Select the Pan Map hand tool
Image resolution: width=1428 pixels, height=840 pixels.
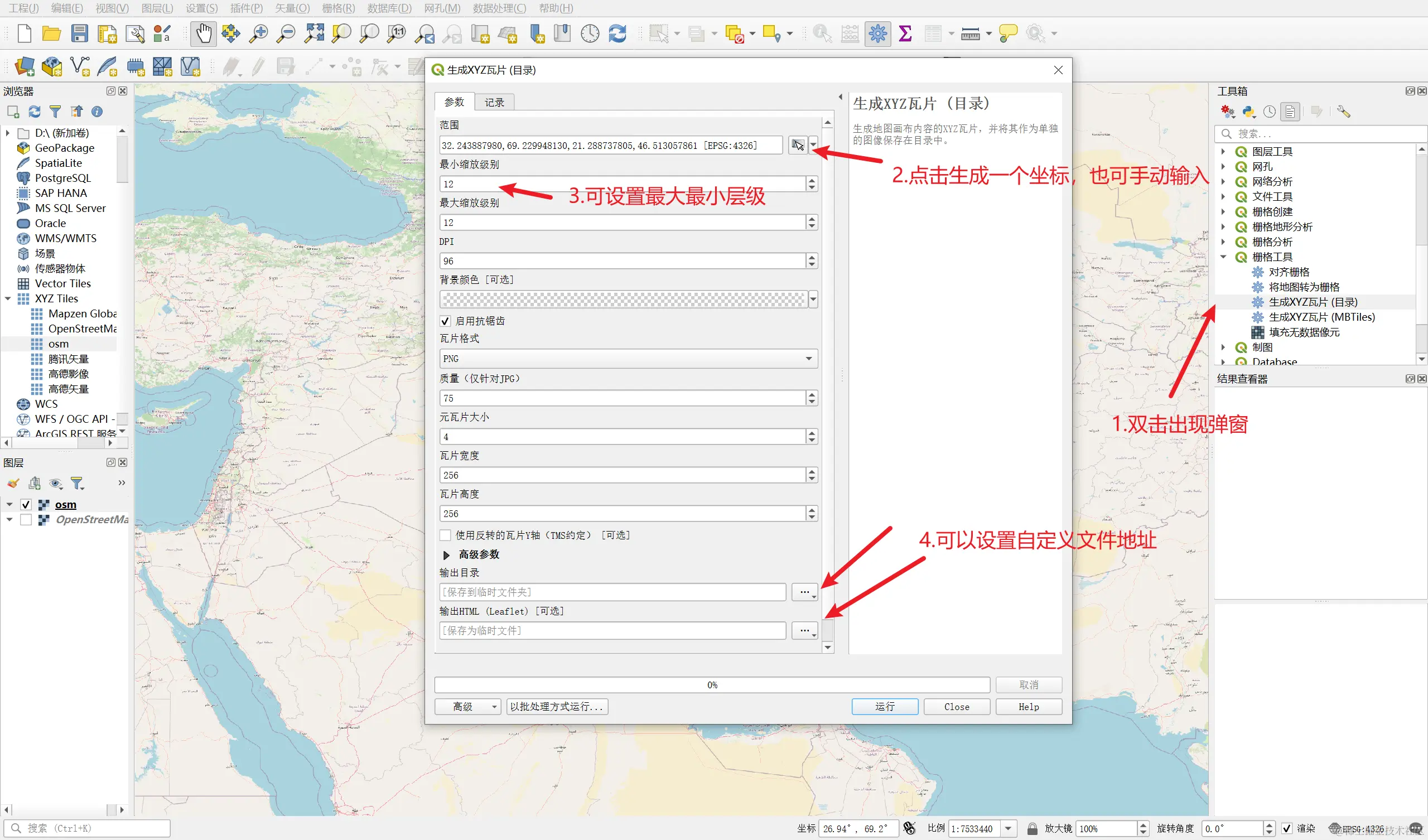(x=204, y=33)
